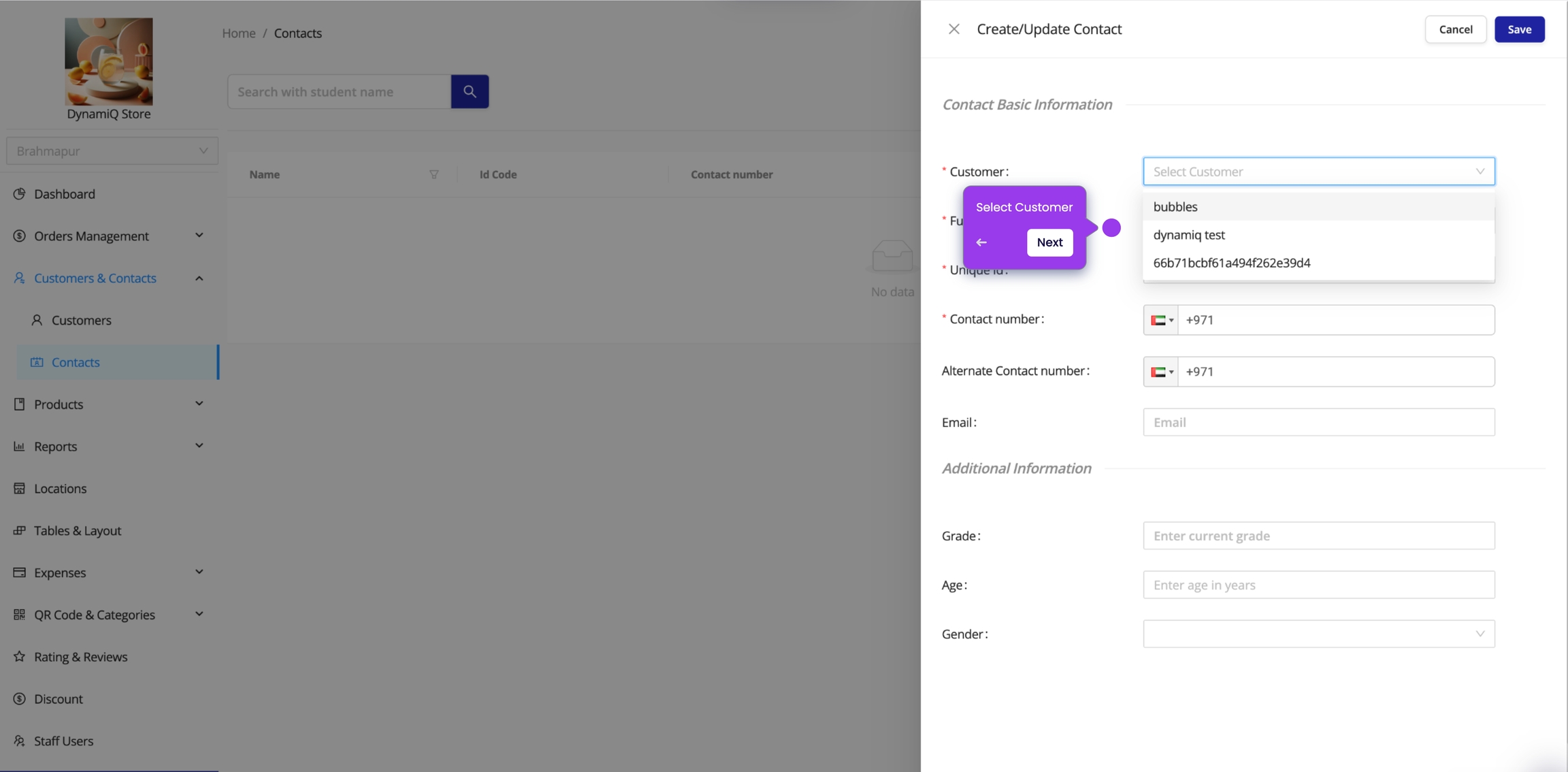Click Next in the tour tooltip
1568x772 pixels.
point(1049,242)
